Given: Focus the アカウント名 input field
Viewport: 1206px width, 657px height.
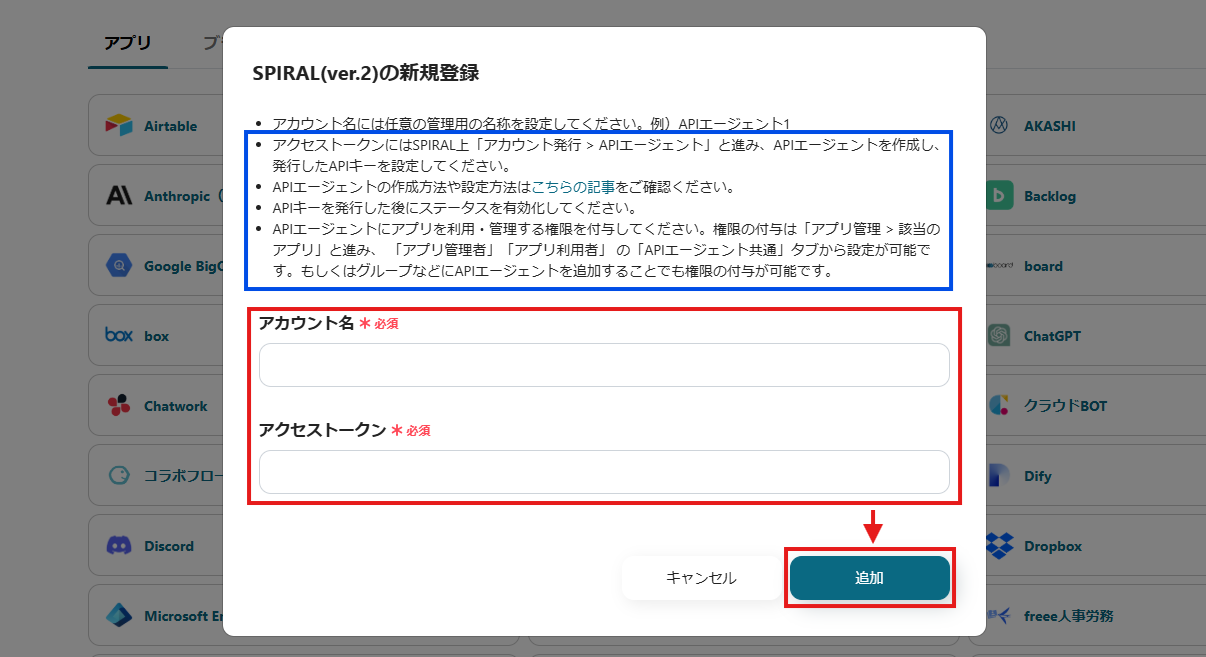Looking at the screenshot, I should point(604,365).
